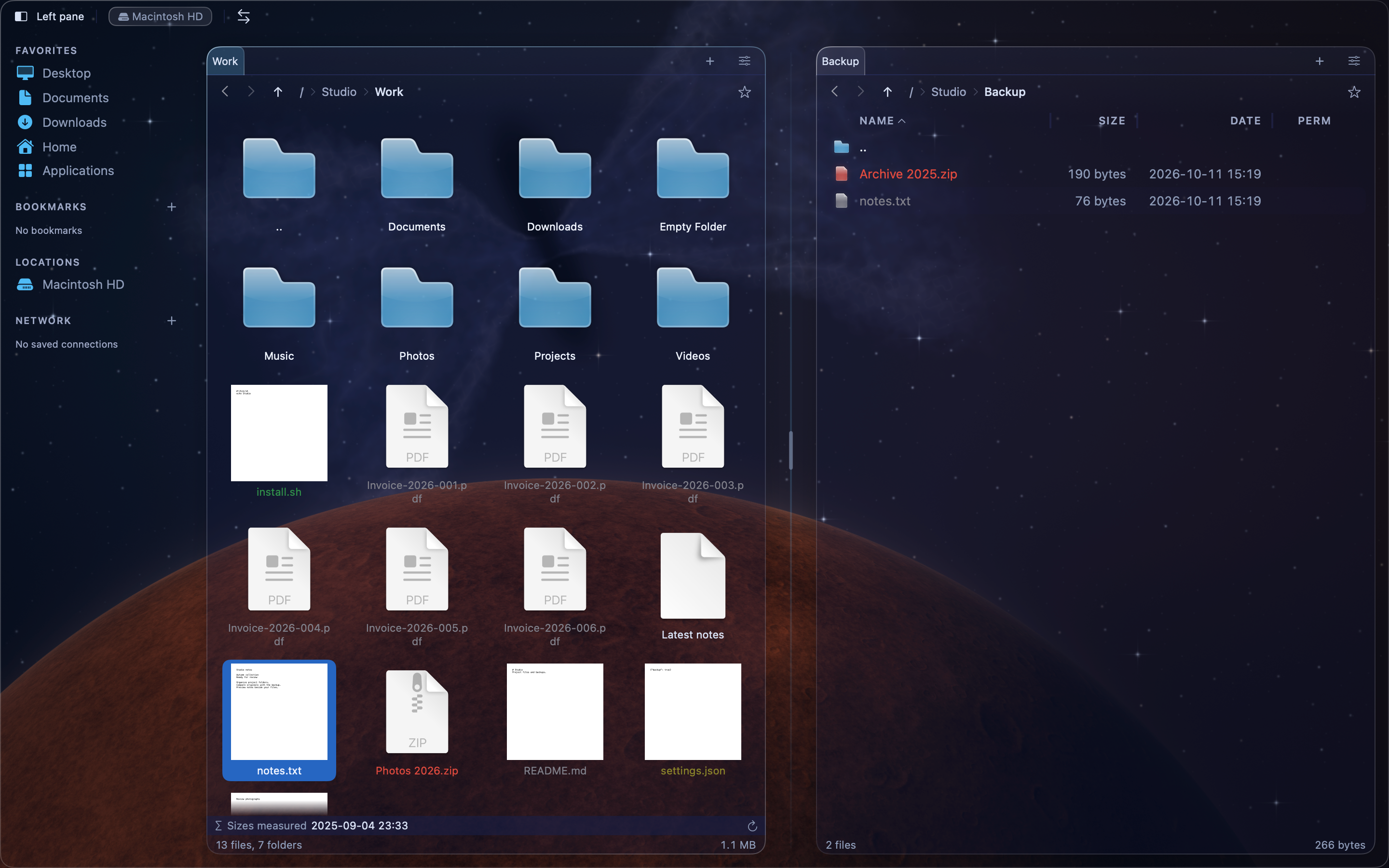Viewport: 1389px width, 868px height.
Task: Refresh measured sizes in status bar
Action: point(752,826)
